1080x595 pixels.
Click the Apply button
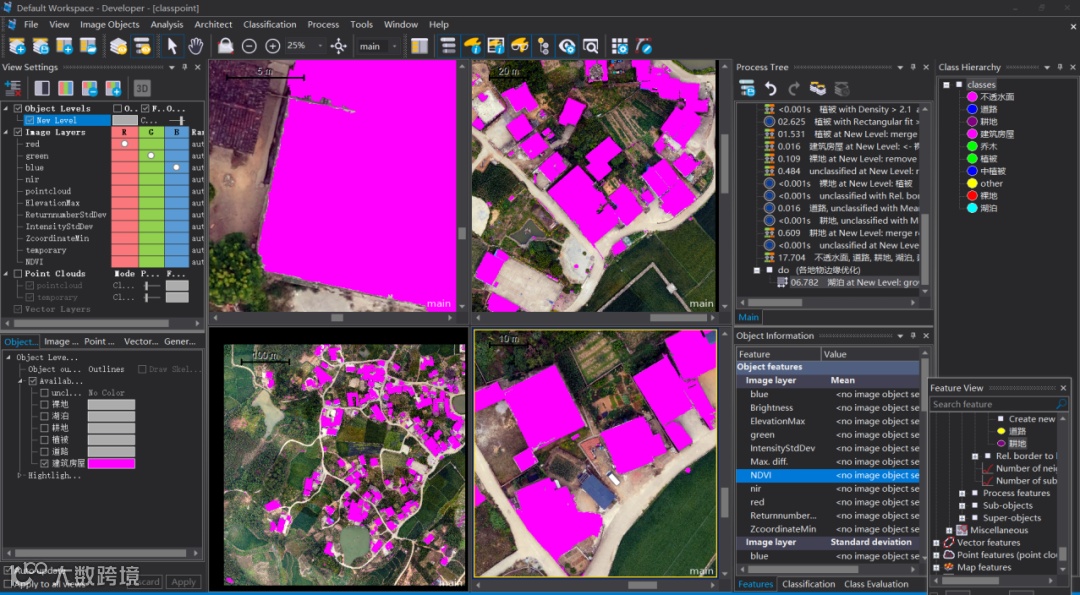coord(182,582)
